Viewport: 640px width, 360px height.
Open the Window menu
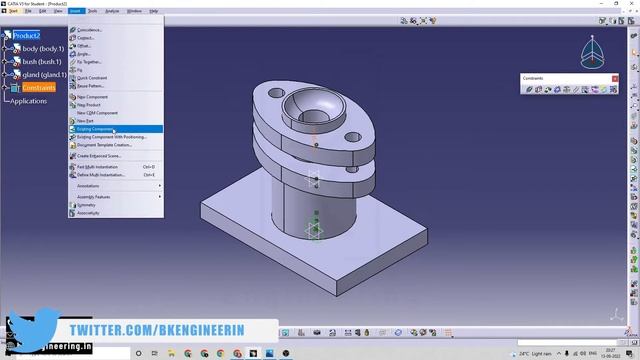(134, 11)
